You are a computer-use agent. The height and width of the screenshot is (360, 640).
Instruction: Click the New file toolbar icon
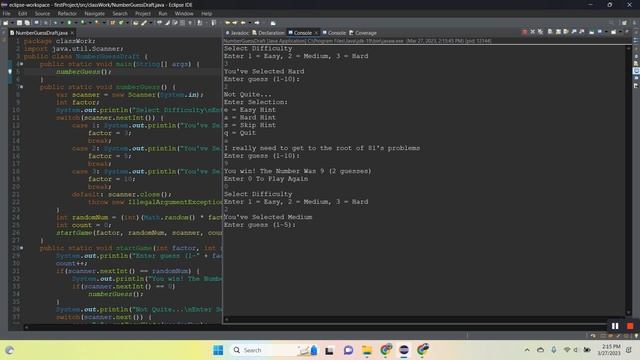tap(6, 23)
